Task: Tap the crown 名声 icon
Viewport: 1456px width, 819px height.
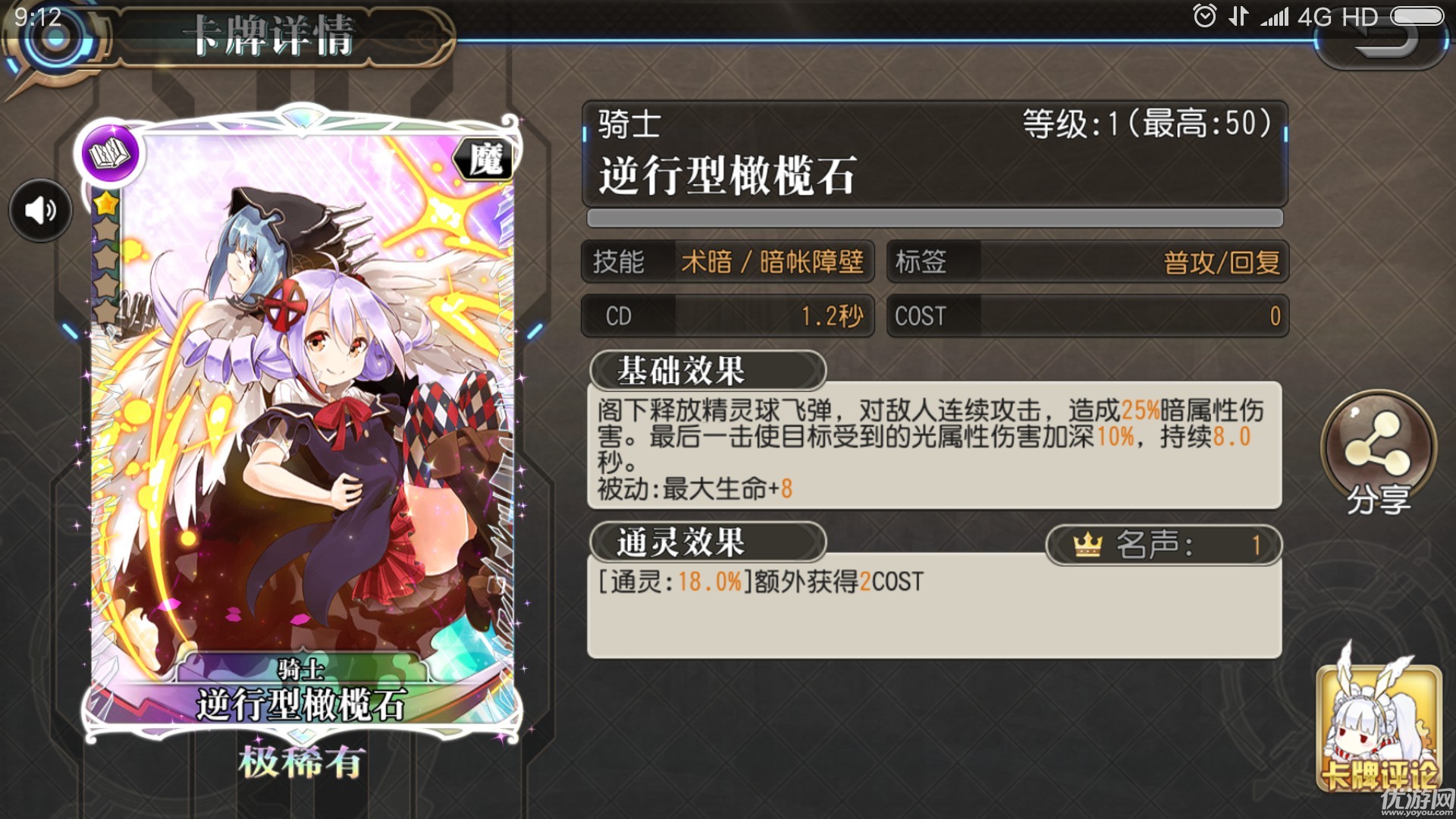Action: pyautogui.click(x=1087, y=544)
